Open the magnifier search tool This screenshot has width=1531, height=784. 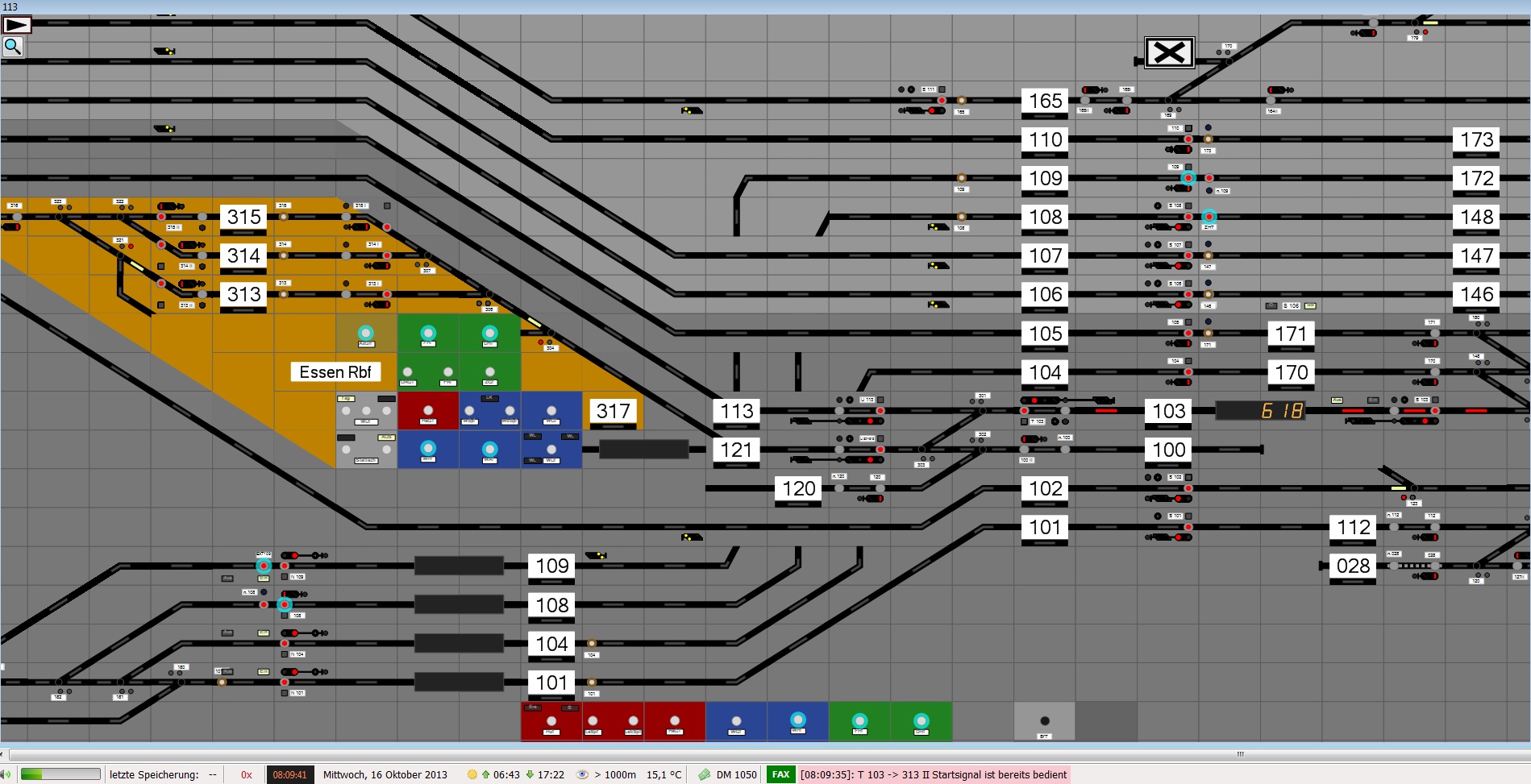click(13, 47)
